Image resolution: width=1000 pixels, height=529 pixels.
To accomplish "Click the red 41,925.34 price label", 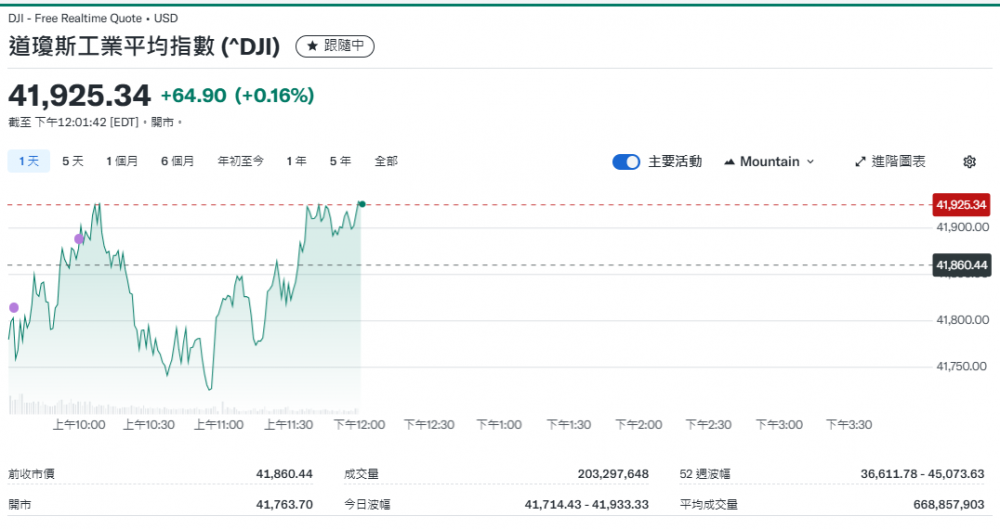I will pyautogui.click(x=961, y=205).
